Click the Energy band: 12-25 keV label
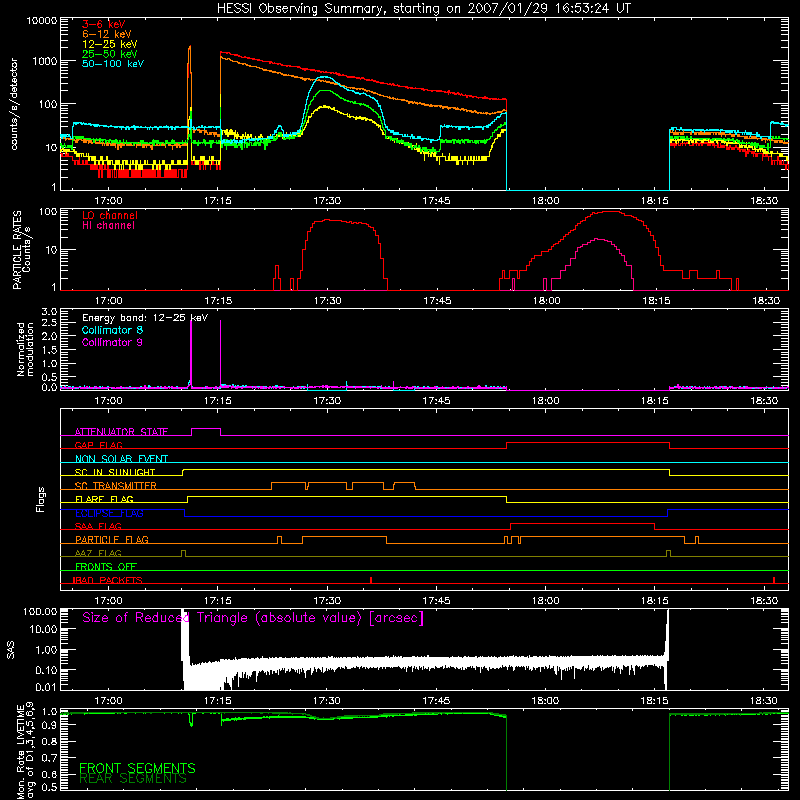Screen dimensions: 800x800 pyautogui.click(x=145, y=318)
